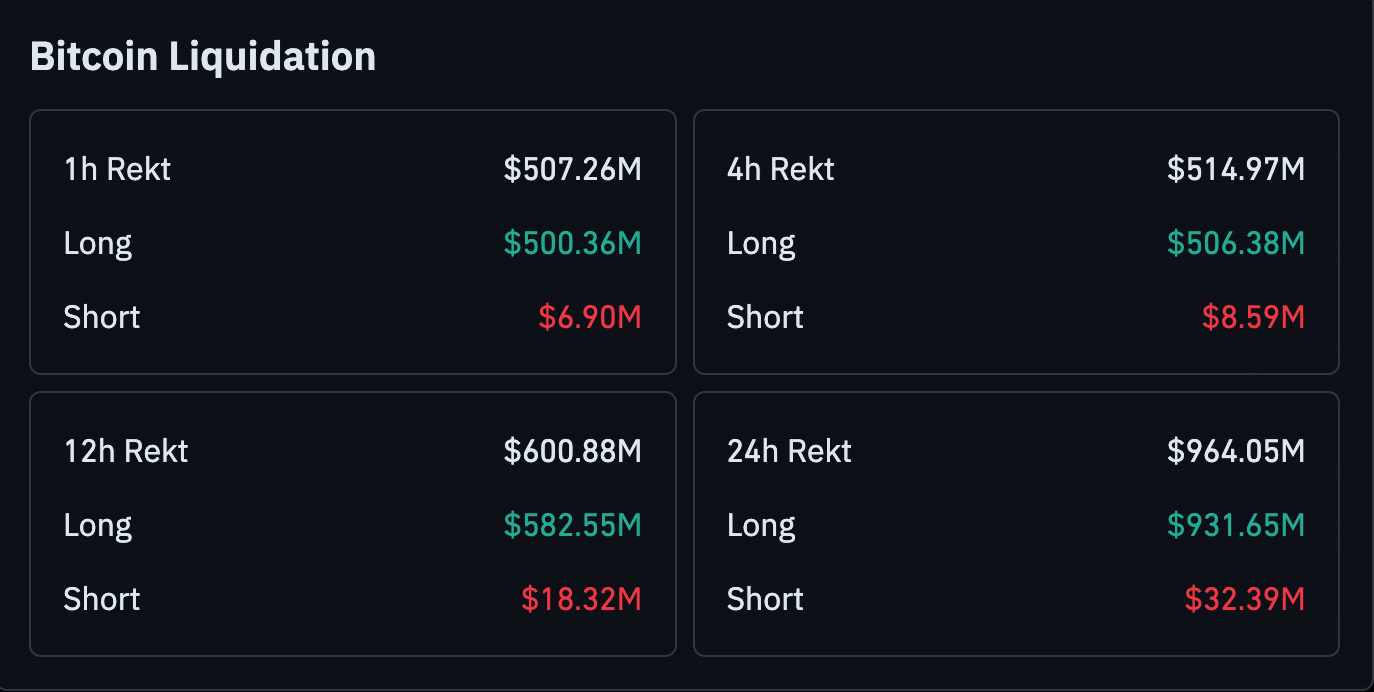Select the 1h Rekt total $507.26M
Viewport: 1374px width, 692px height.
[x=572, y=170]
